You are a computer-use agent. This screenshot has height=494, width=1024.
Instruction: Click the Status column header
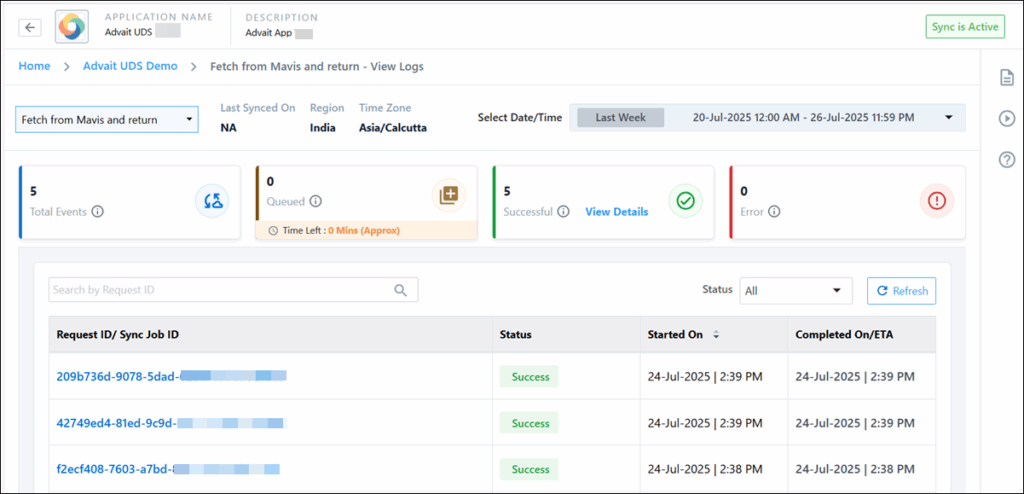[x=515, y=335]
